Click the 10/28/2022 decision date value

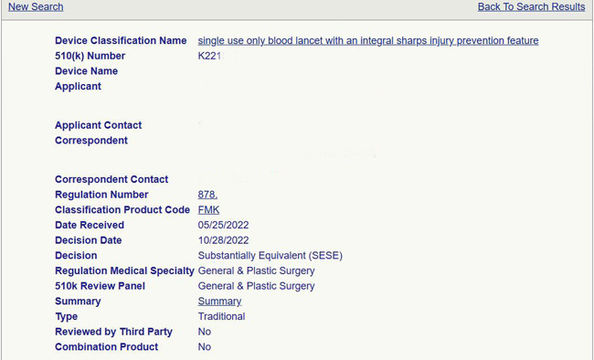pyautogui.click(x=223, y=240)
